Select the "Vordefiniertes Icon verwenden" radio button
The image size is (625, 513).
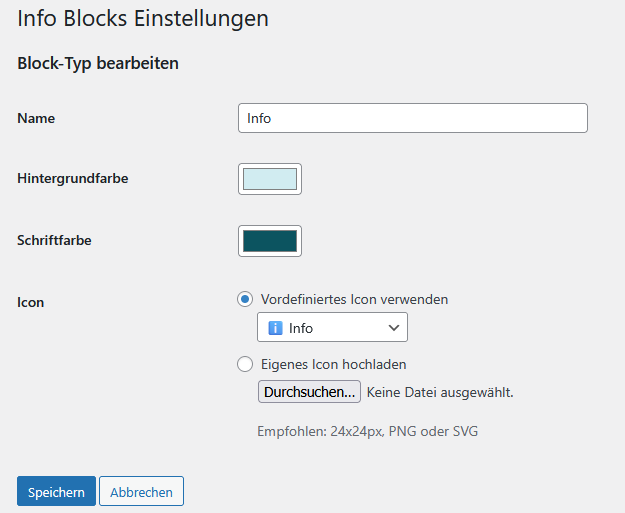pos(245,299)
